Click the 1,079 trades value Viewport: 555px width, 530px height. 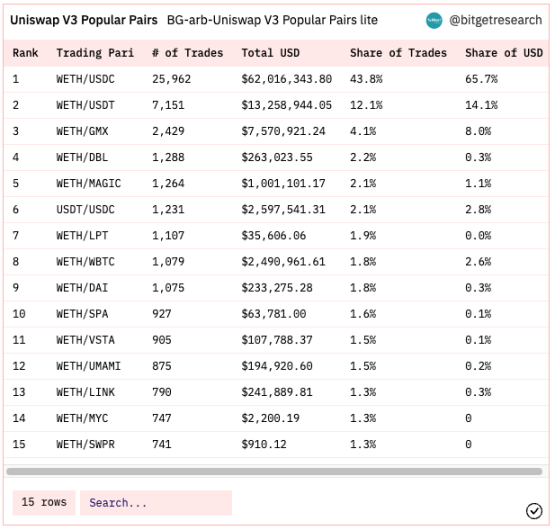[168, 262]
